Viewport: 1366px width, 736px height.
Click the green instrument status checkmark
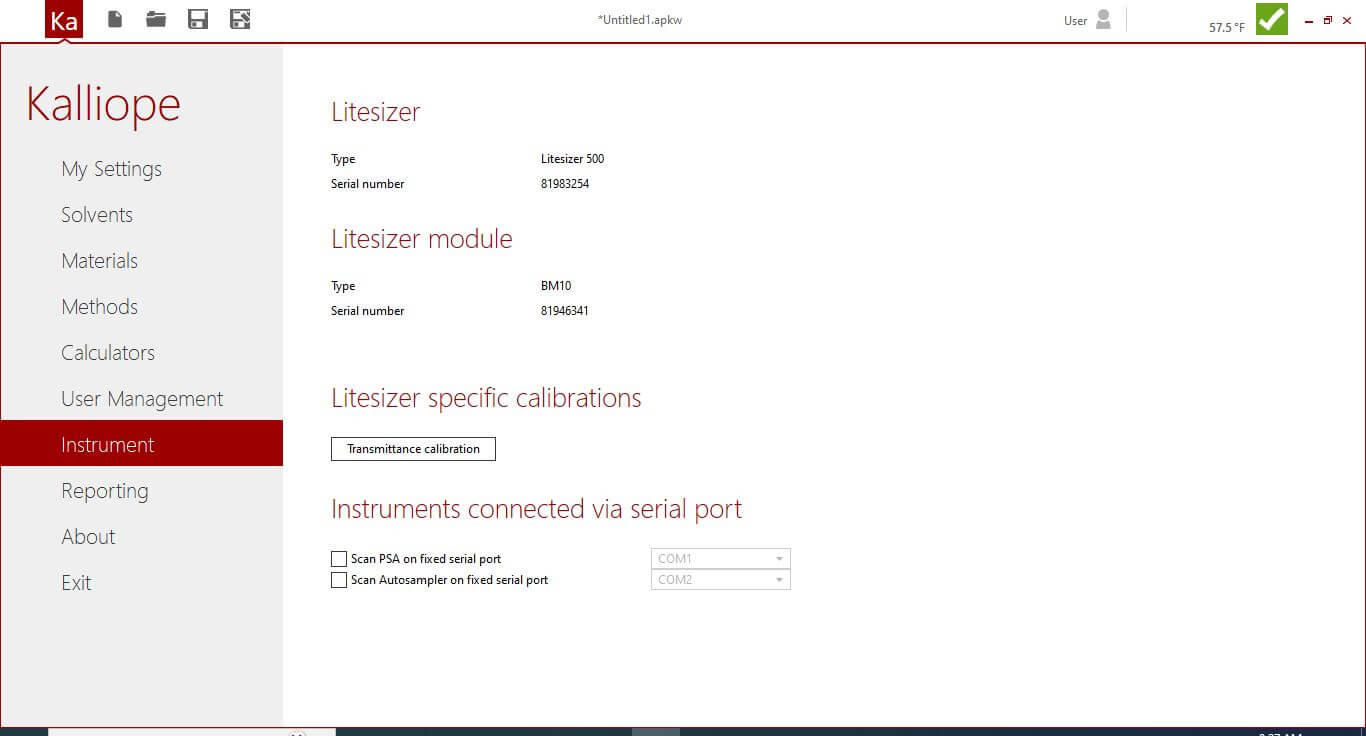pos(1271,19)
